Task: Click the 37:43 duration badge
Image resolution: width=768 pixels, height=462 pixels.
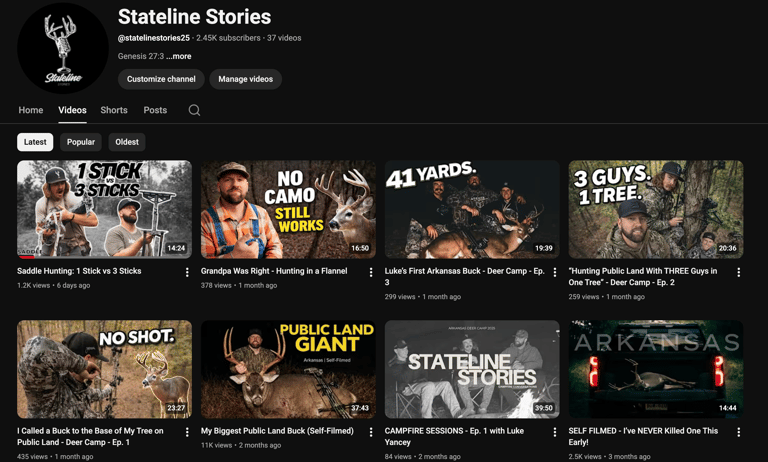Action: point(360,408)
